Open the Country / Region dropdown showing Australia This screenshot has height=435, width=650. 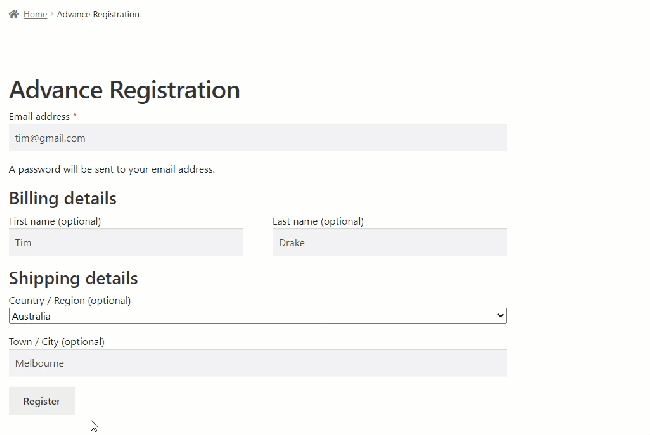250,316
